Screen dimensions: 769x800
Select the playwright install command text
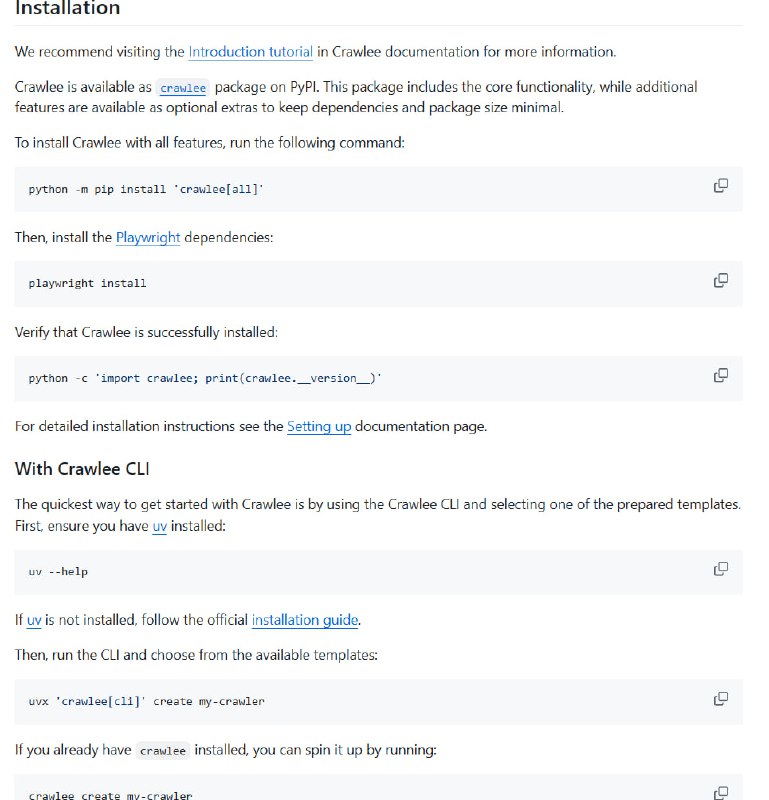[x=90, y=283]
